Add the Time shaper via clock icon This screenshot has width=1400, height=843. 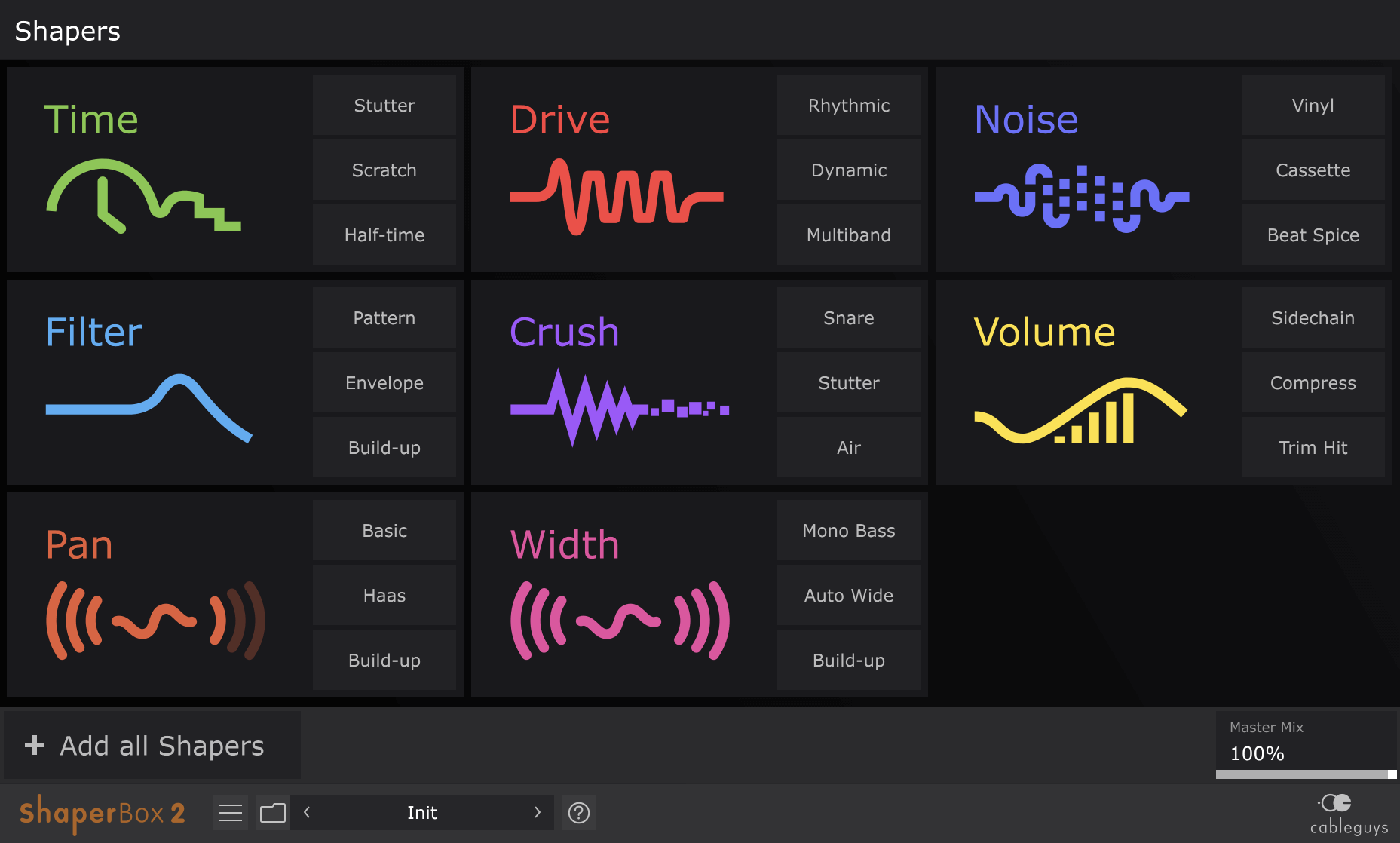pos(143,196)
